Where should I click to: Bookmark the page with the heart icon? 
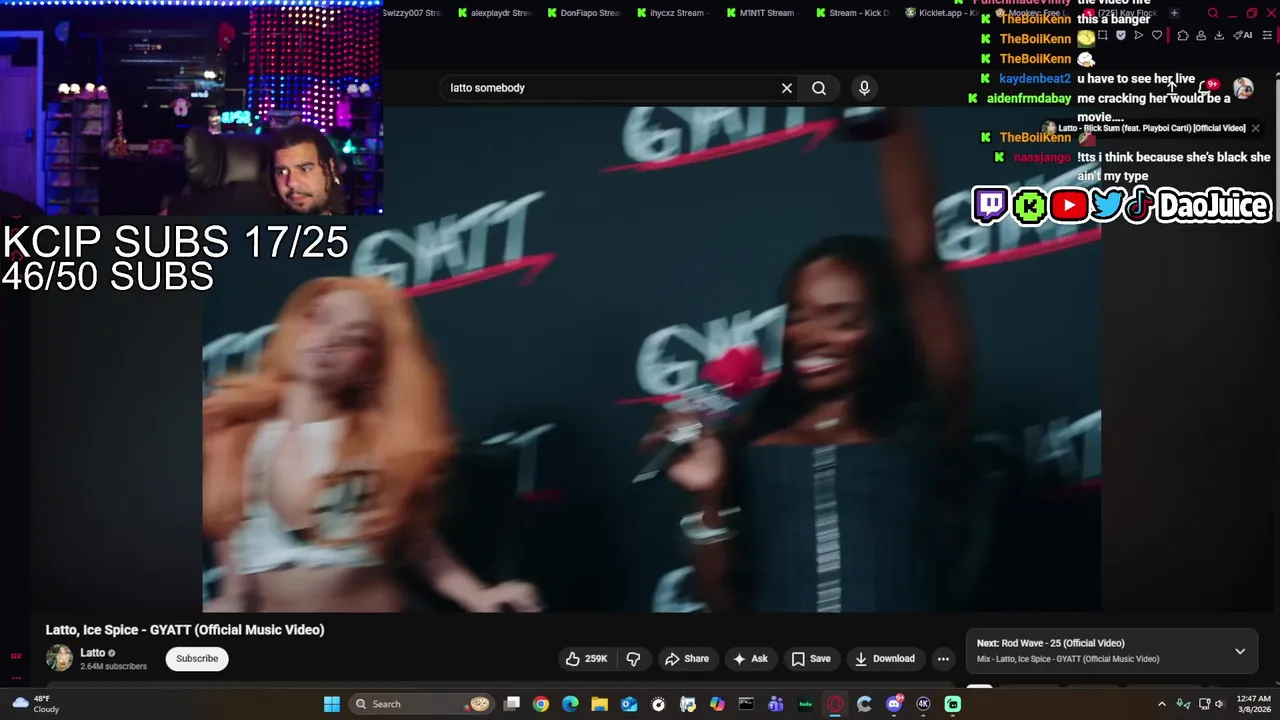point(1157,35)
